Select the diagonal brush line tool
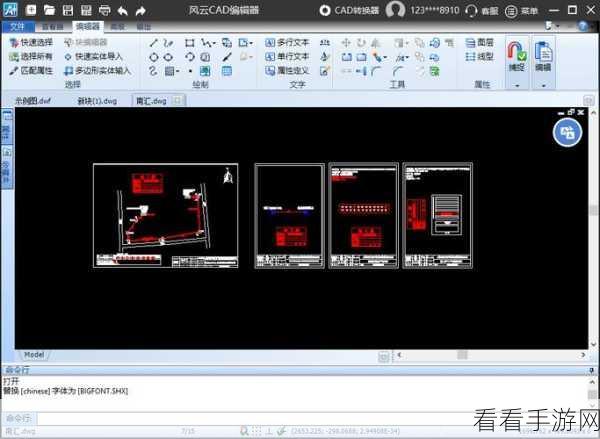The height and width of the screenshot is (439, 600). [x=227, y=57]
